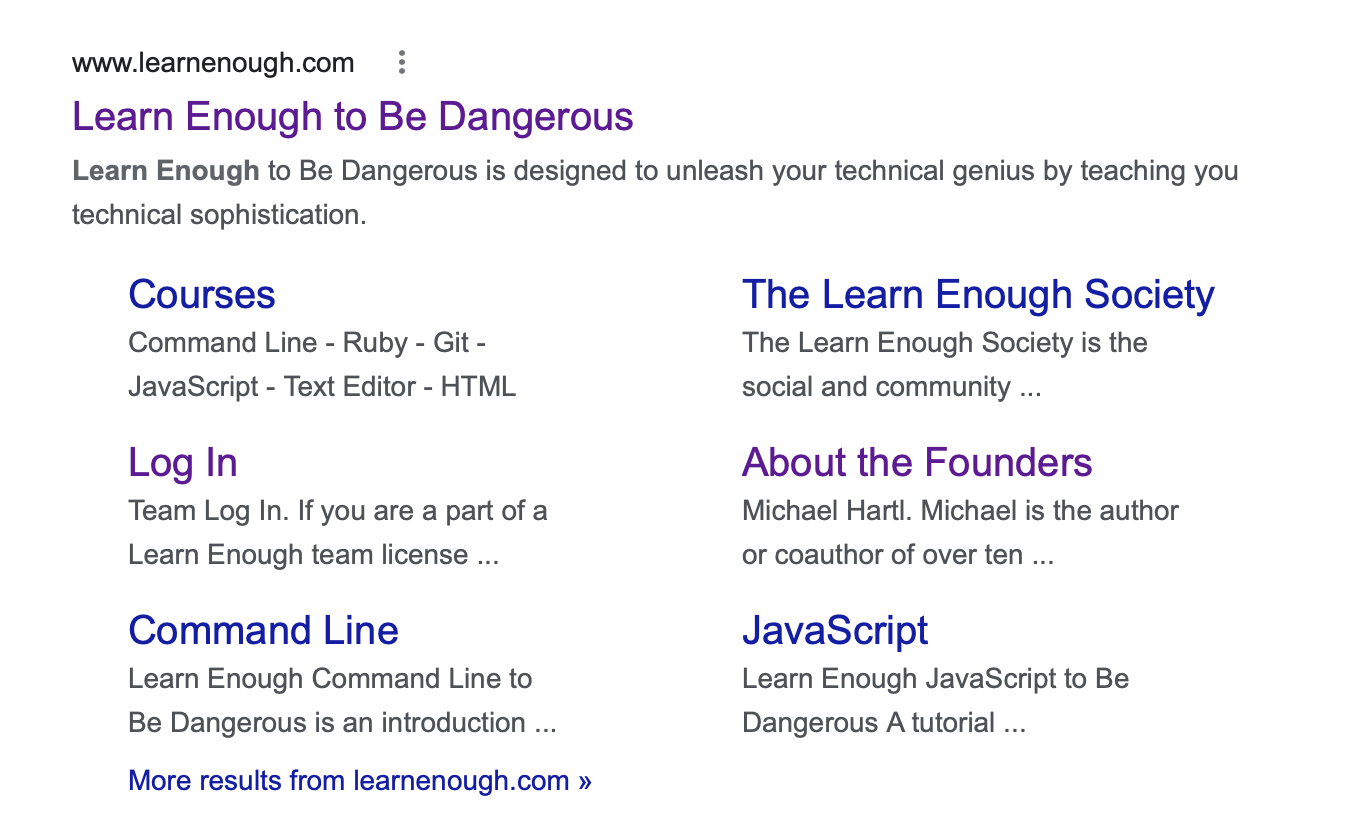Open the Courses sitelink

(x=201, y=295)
